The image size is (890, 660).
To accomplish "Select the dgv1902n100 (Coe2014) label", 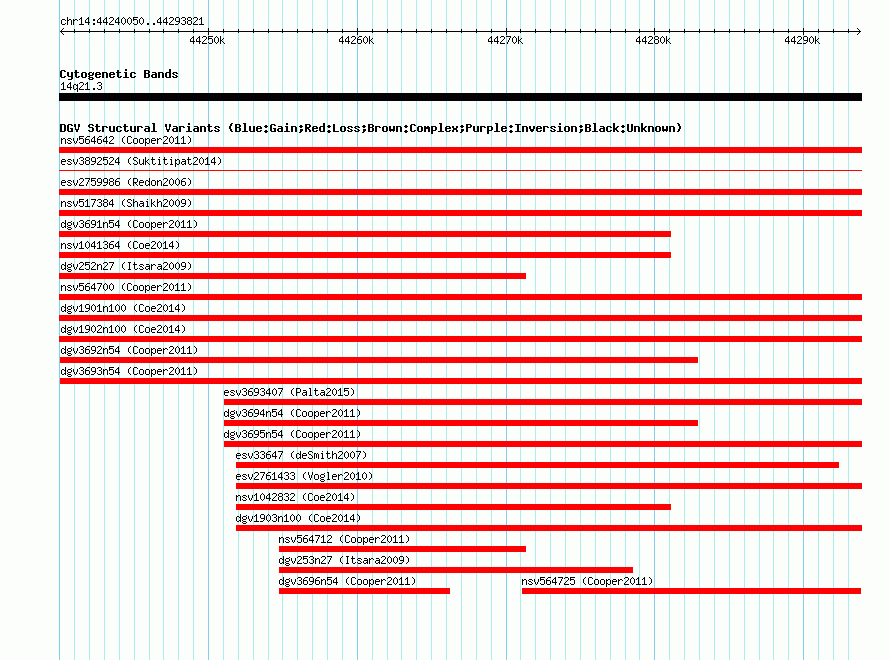I will pyautogui.click(x=123, y=329).
